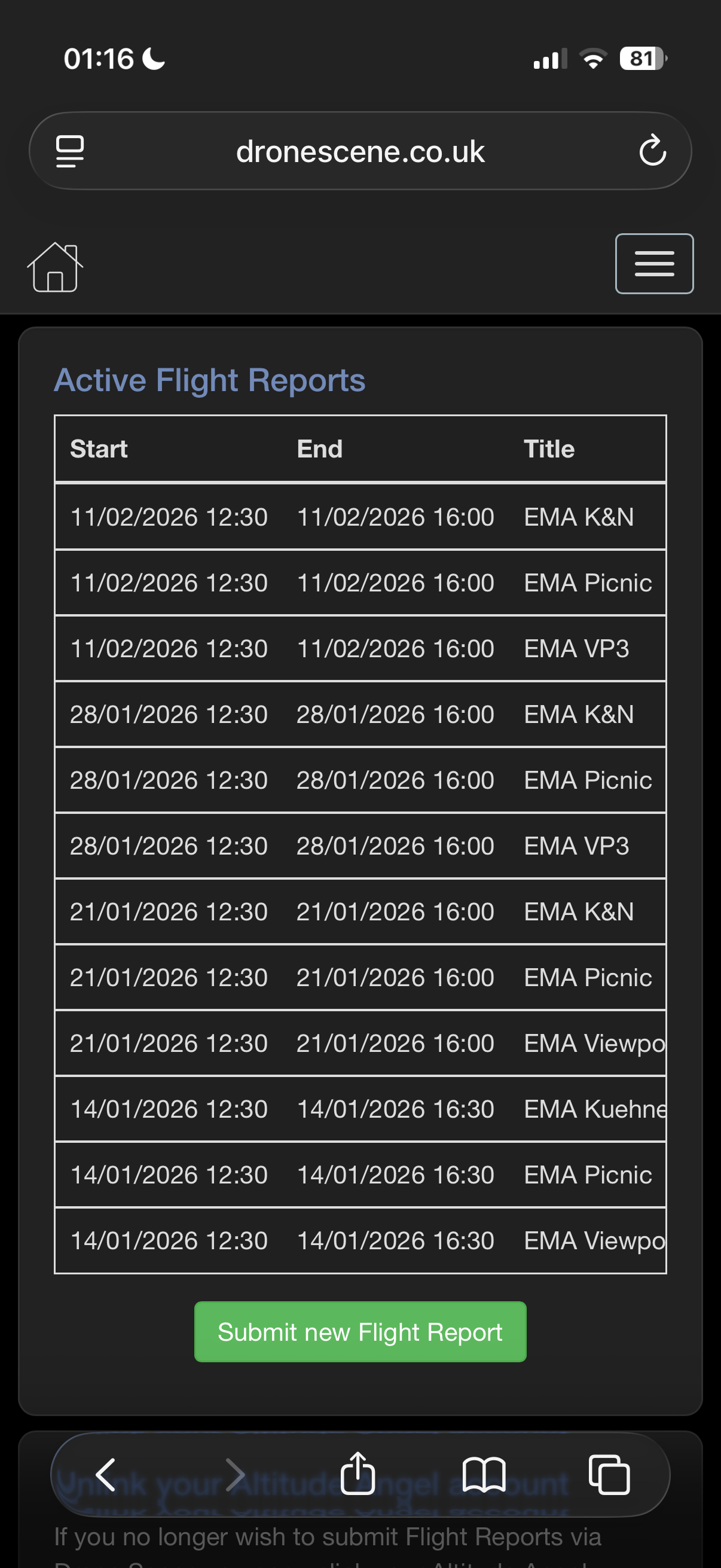Show open tabs overview

pyautogui.click(x=609, y=1475)
